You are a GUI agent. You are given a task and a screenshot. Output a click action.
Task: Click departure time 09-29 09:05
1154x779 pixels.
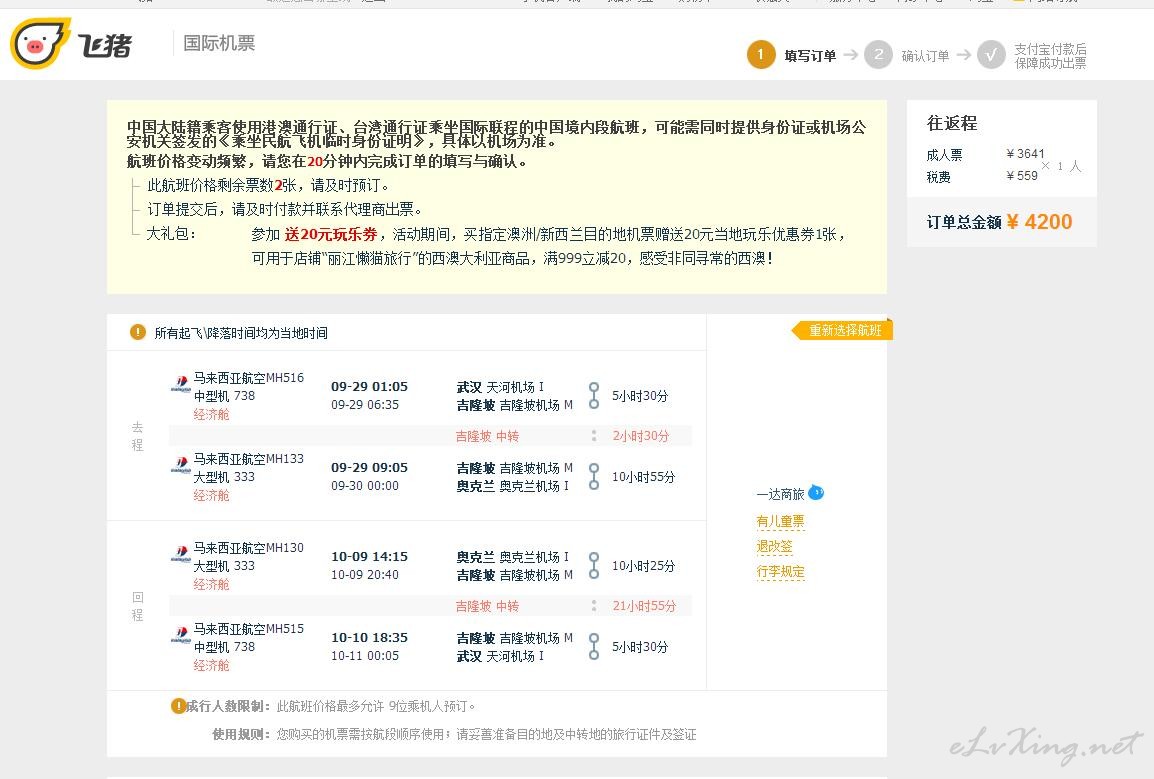[369, 468]
